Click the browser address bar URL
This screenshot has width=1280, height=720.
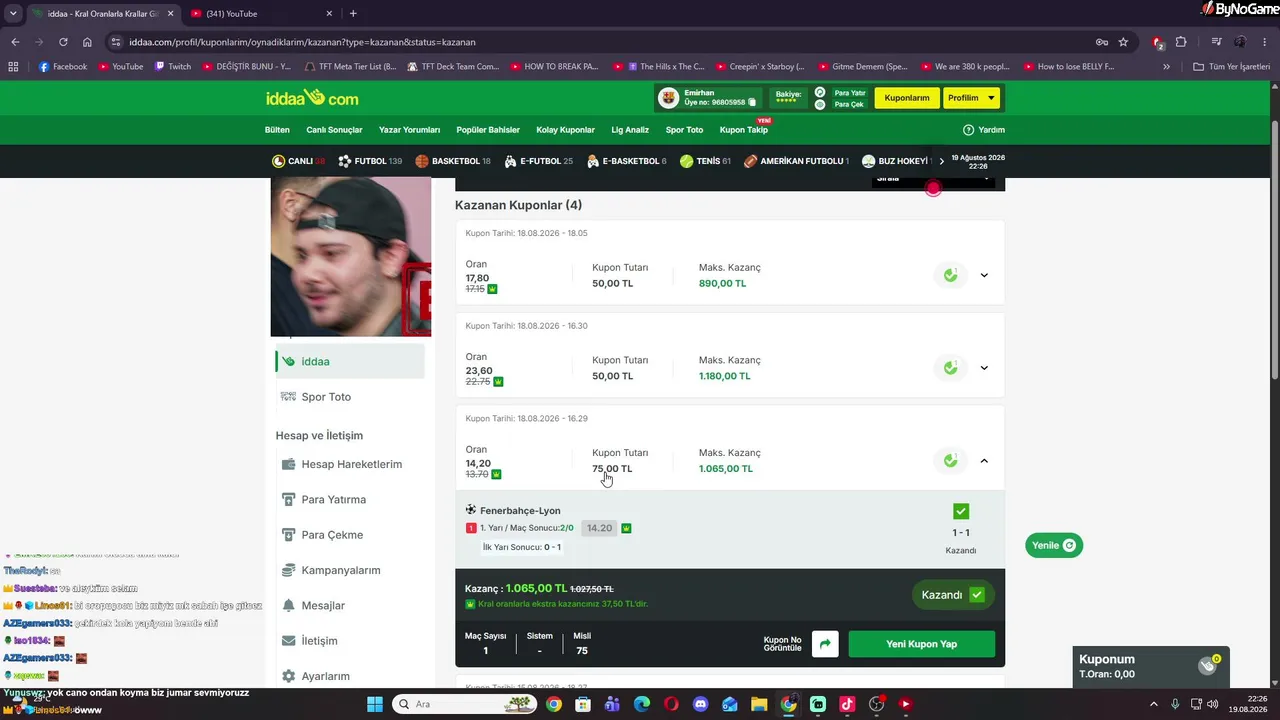pyautogui.click(x=302, y=42)
